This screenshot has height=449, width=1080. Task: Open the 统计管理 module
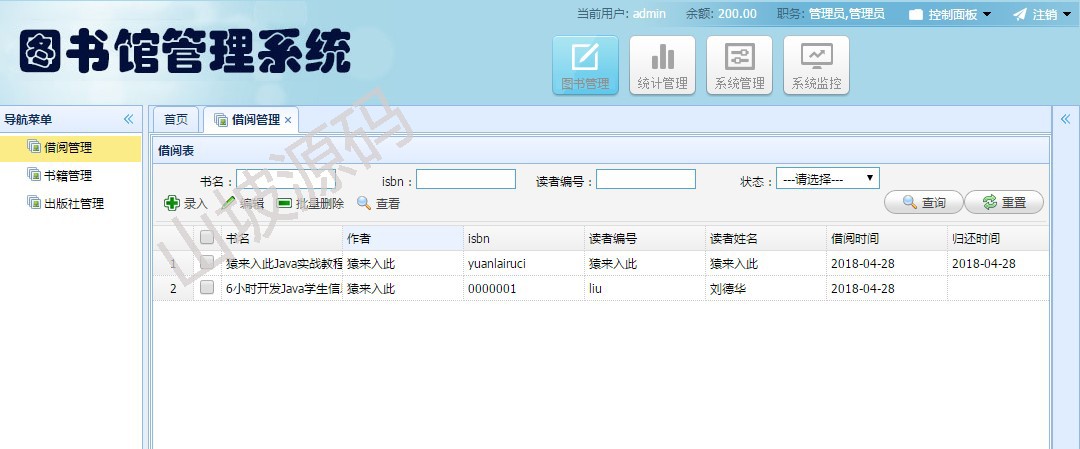tap(662, 65)
